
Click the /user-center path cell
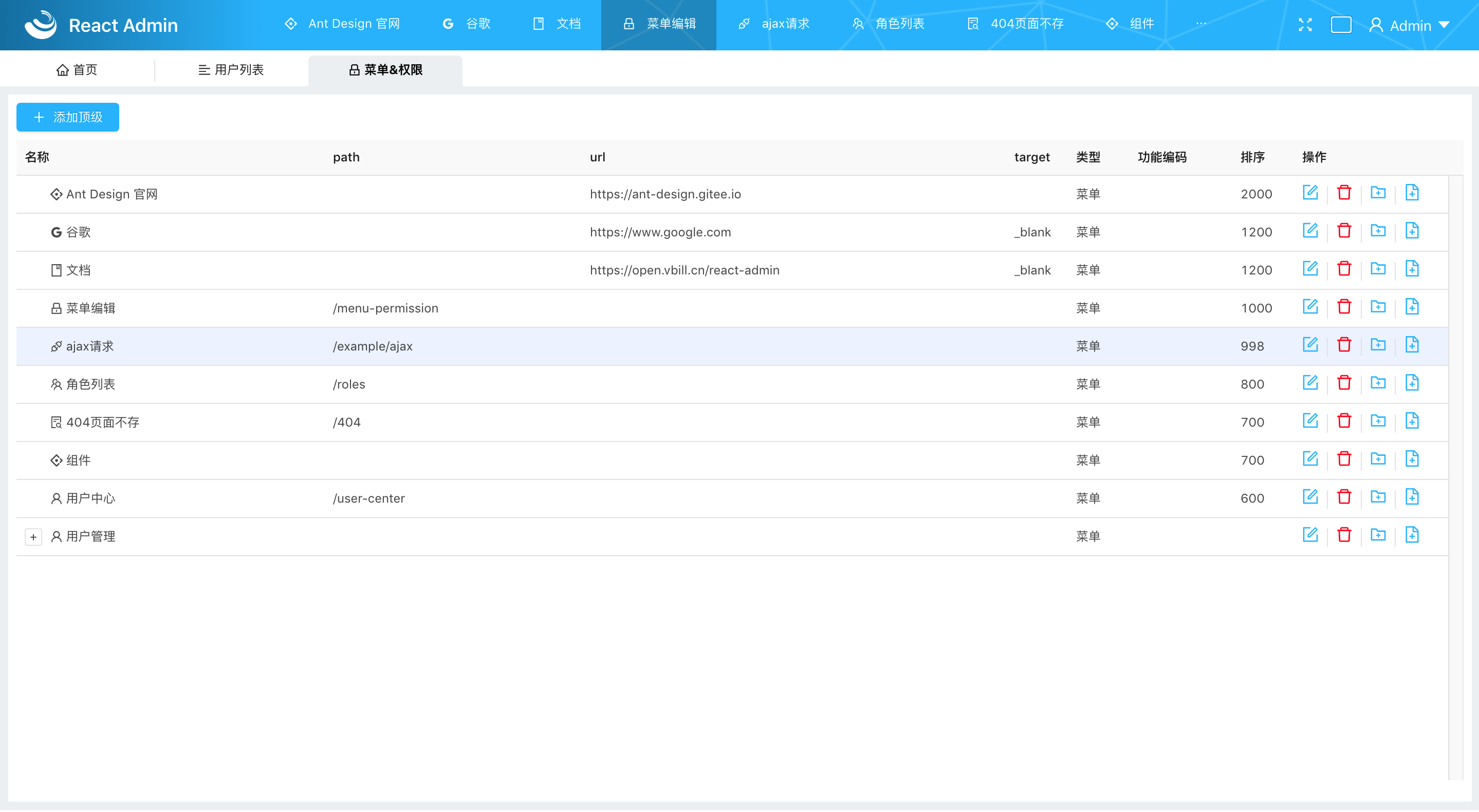coord(368,499)
